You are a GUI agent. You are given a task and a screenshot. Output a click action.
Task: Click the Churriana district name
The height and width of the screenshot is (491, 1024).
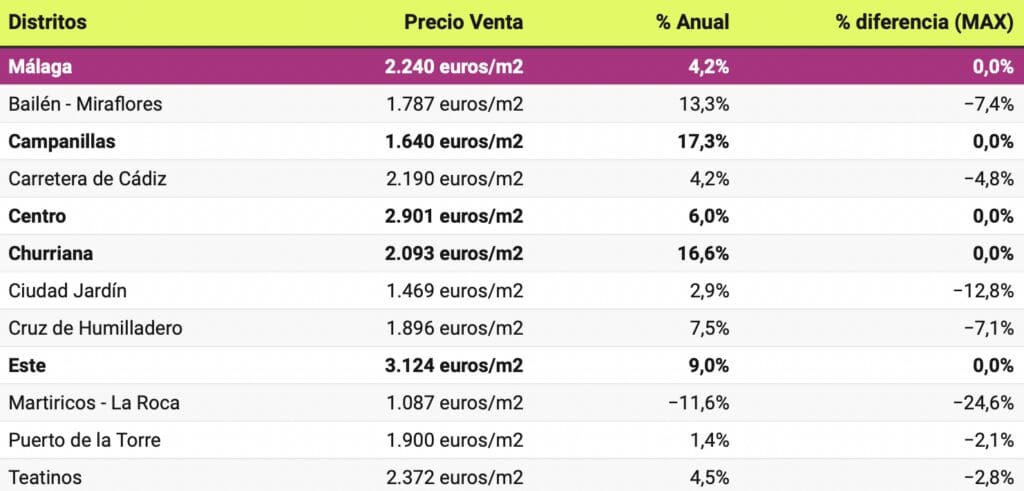click(x=50, y=254)
